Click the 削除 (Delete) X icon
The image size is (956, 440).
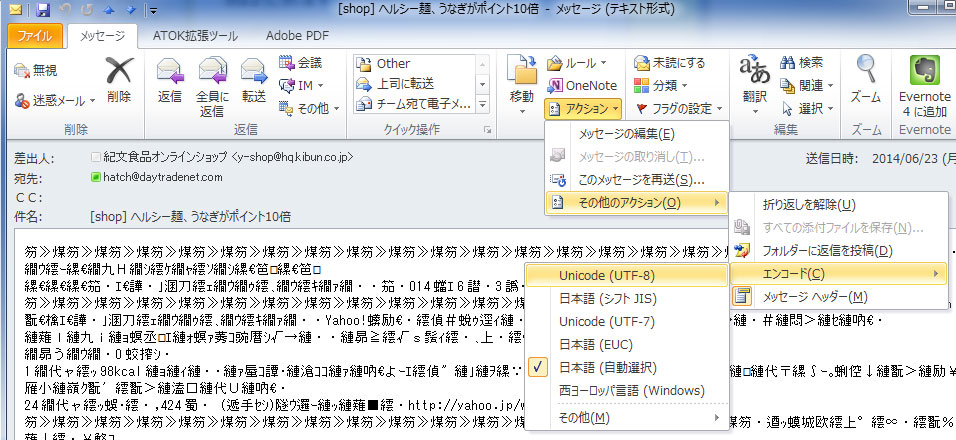tap(119, 71)
